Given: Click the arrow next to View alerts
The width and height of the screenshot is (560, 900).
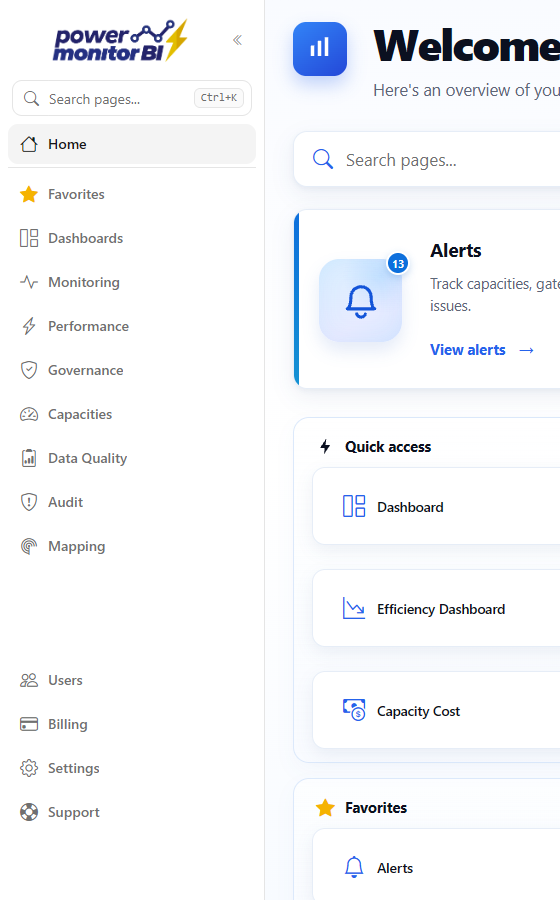Looking at the screenshot, I should 527,350.
